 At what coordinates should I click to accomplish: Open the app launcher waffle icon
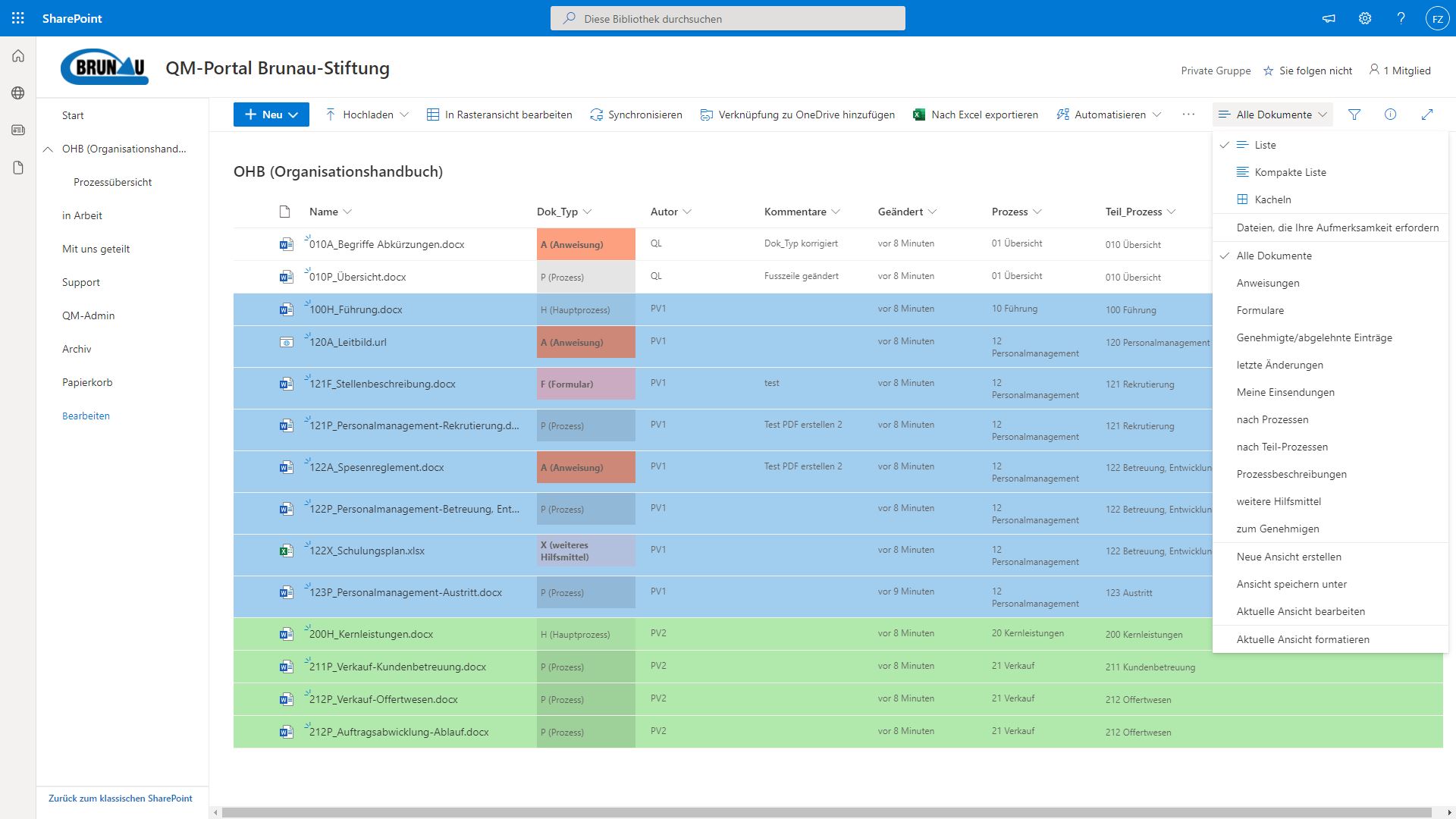tap(18, 18)
